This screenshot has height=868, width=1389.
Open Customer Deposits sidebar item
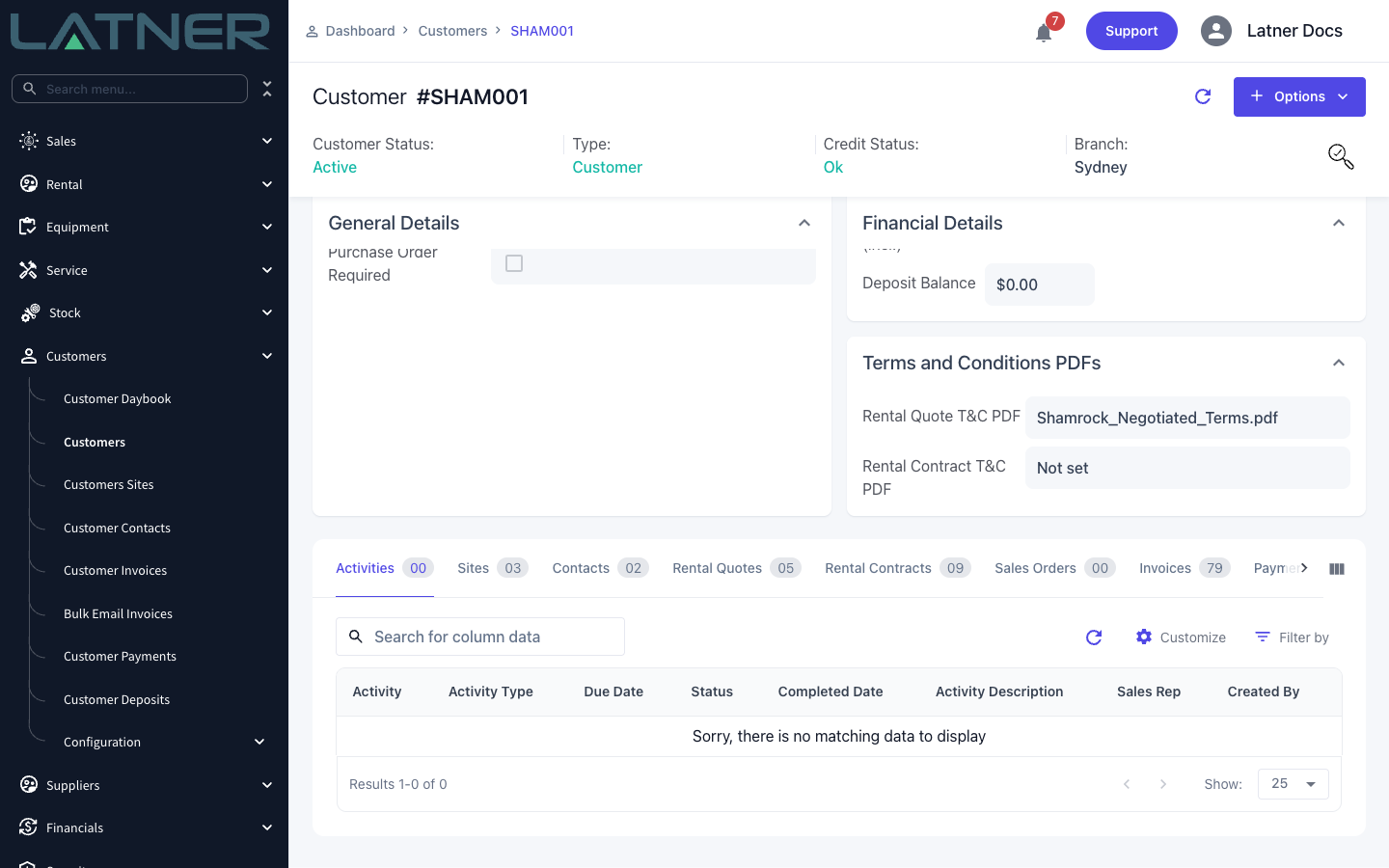117,700
